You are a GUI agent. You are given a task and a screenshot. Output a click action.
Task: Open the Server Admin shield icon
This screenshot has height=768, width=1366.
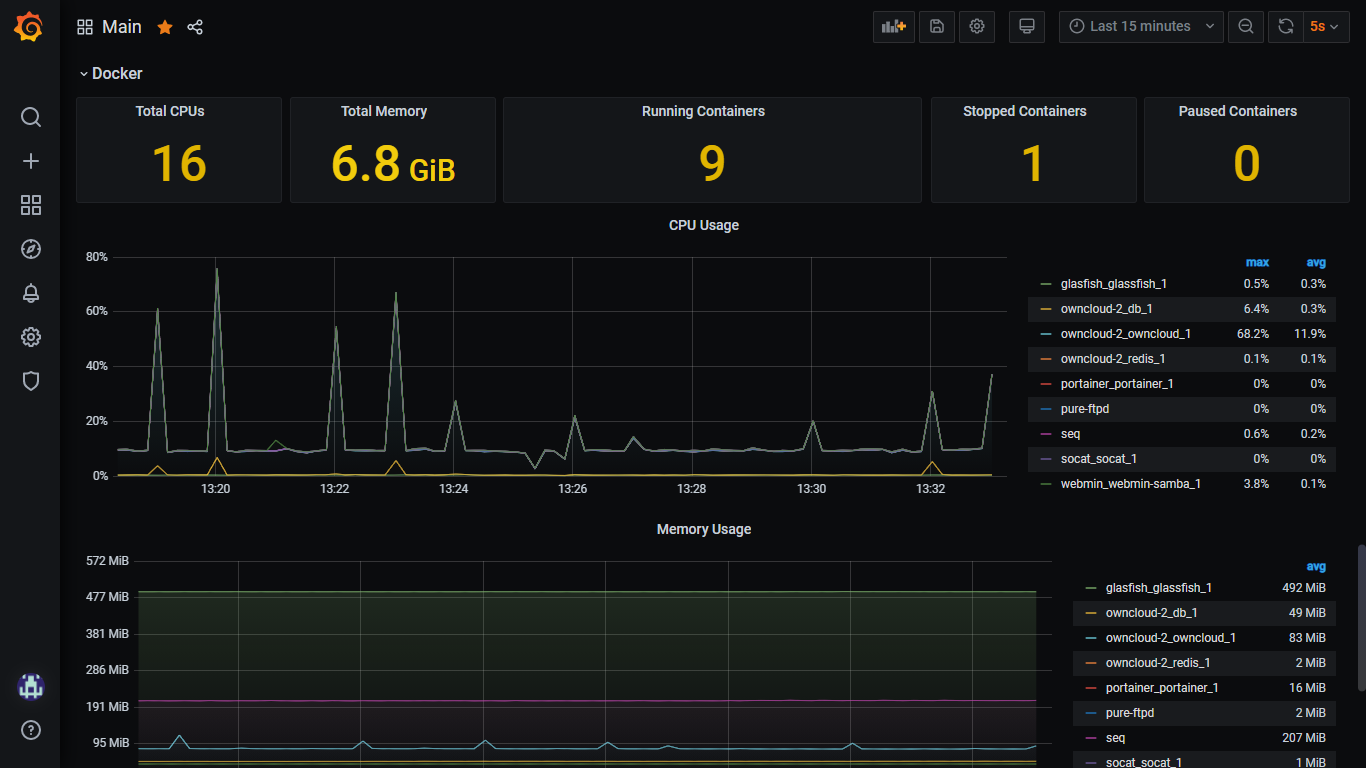pos(31,381)
